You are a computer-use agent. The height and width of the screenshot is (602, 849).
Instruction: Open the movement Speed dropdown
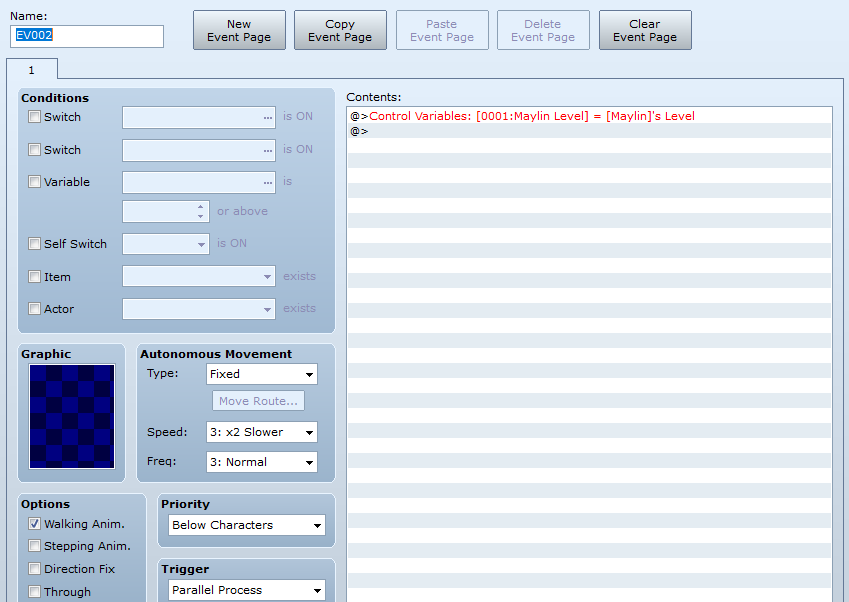(261, 432)
